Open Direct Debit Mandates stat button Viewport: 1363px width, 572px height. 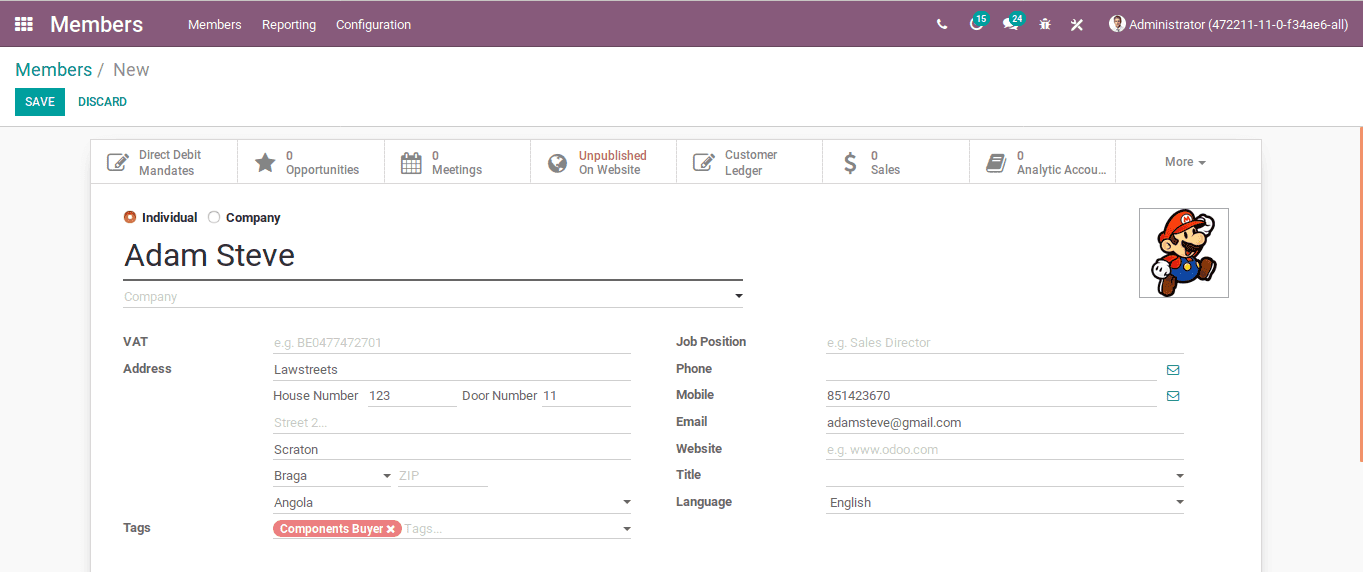(164, 162)
